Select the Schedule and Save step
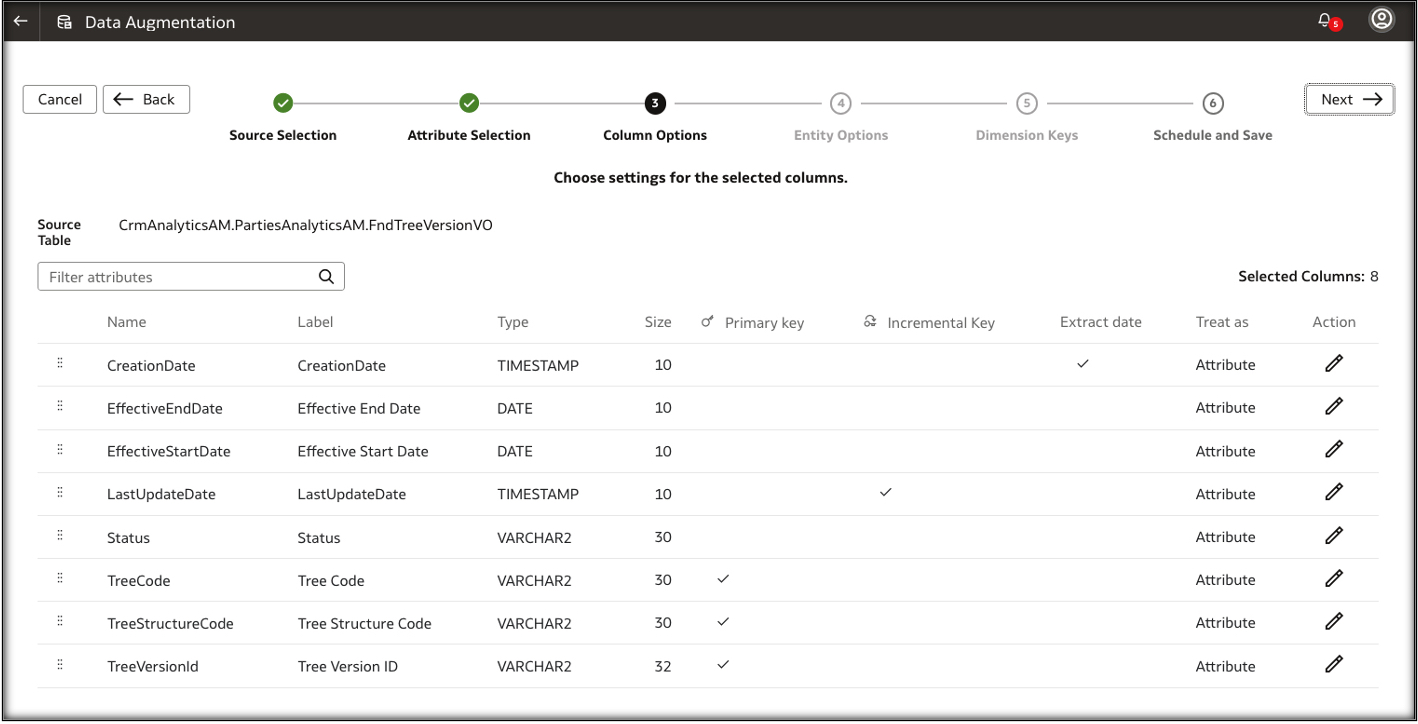 tap(1212, 103)
